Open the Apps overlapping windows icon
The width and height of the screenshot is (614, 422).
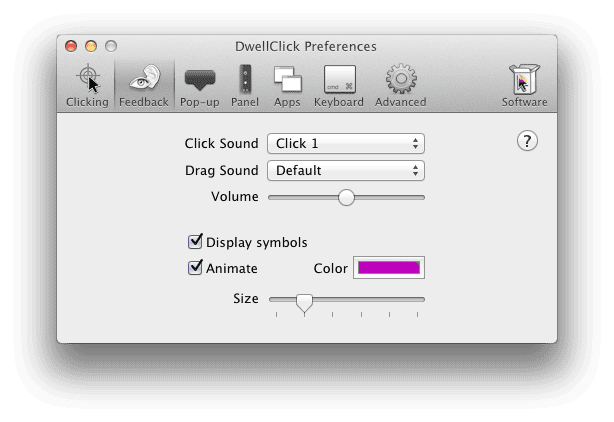tap(288, 79)
